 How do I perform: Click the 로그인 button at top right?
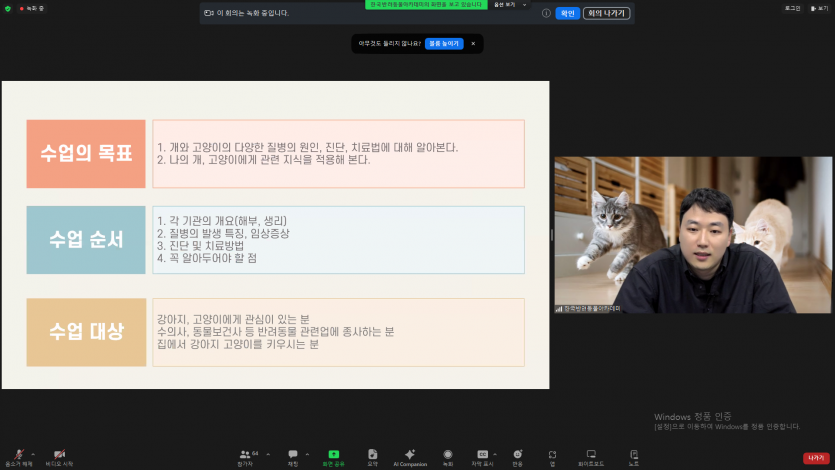[x=792, y=9]
